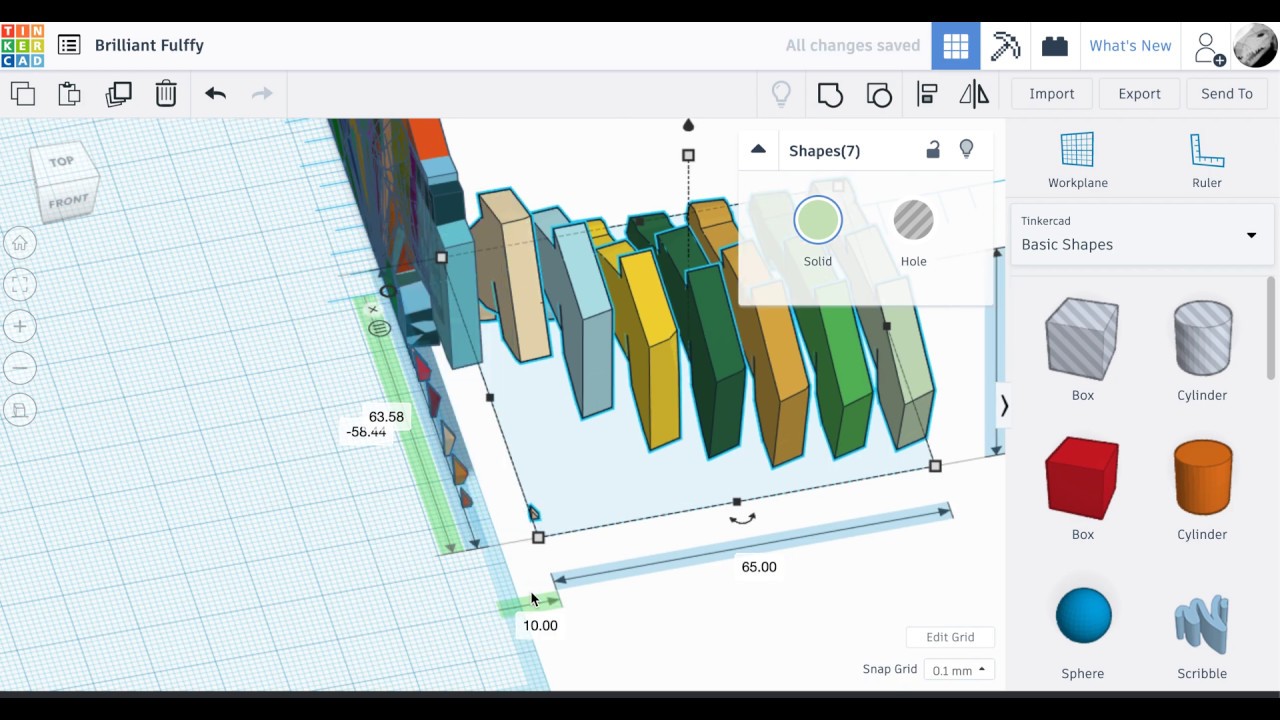Click the Edit Grid button

(x=950, y=637)
